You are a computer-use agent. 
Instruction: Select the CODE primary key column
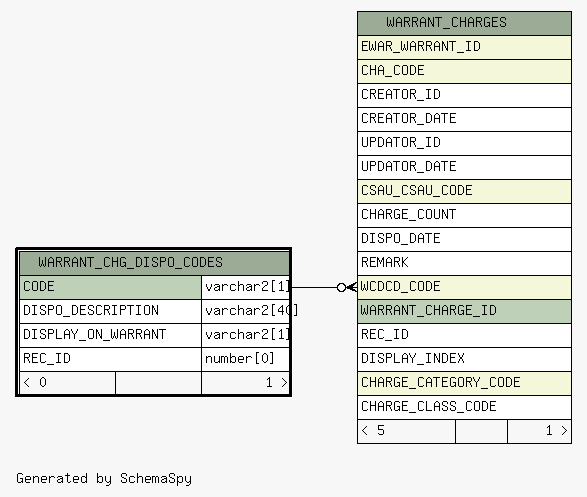tap(110, 287)
